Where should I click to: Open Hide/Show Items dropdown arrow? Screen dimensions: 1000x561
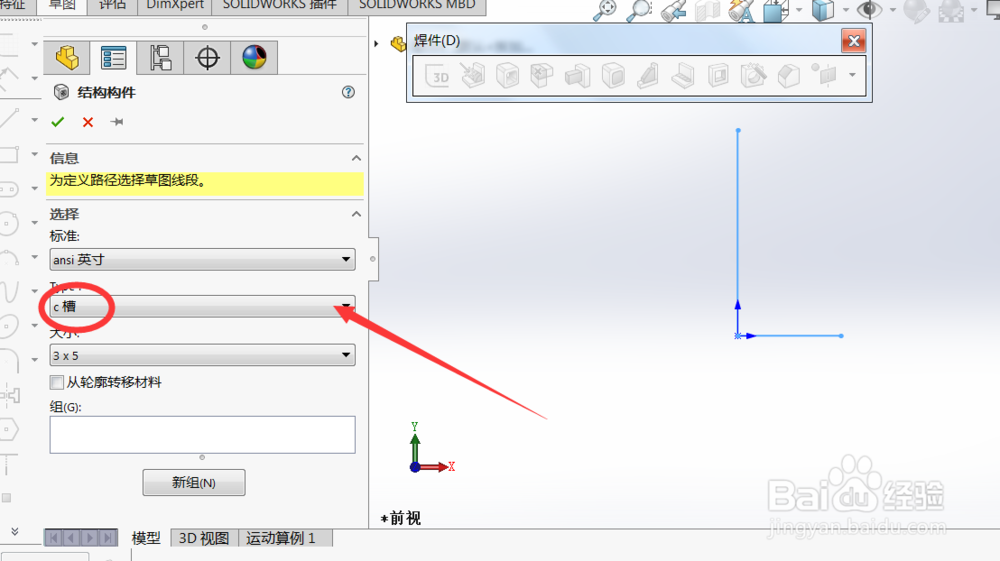(x=893, y=10)
